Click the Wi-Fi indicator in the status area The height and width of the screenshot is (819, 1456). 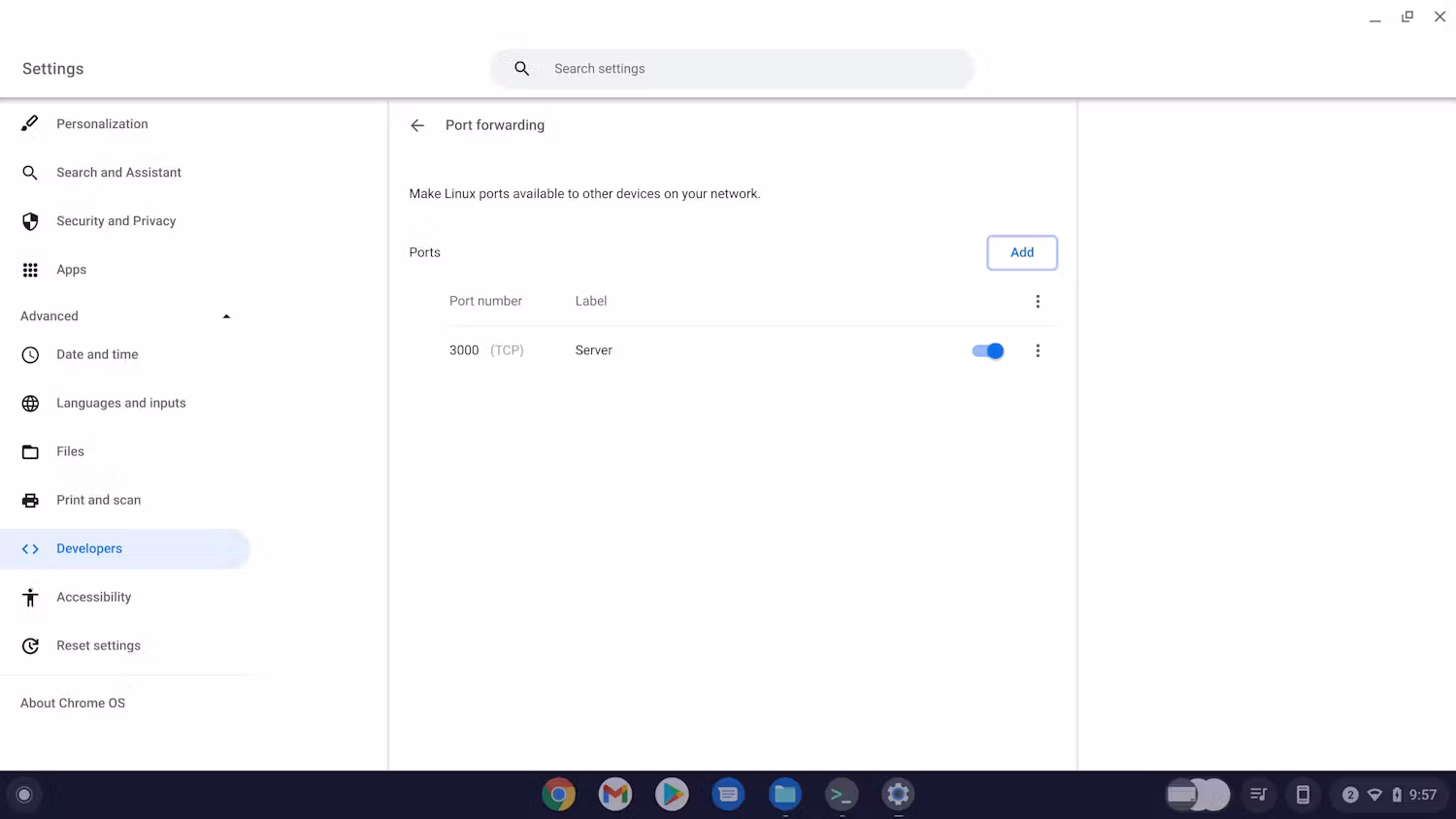point(1374,794)
